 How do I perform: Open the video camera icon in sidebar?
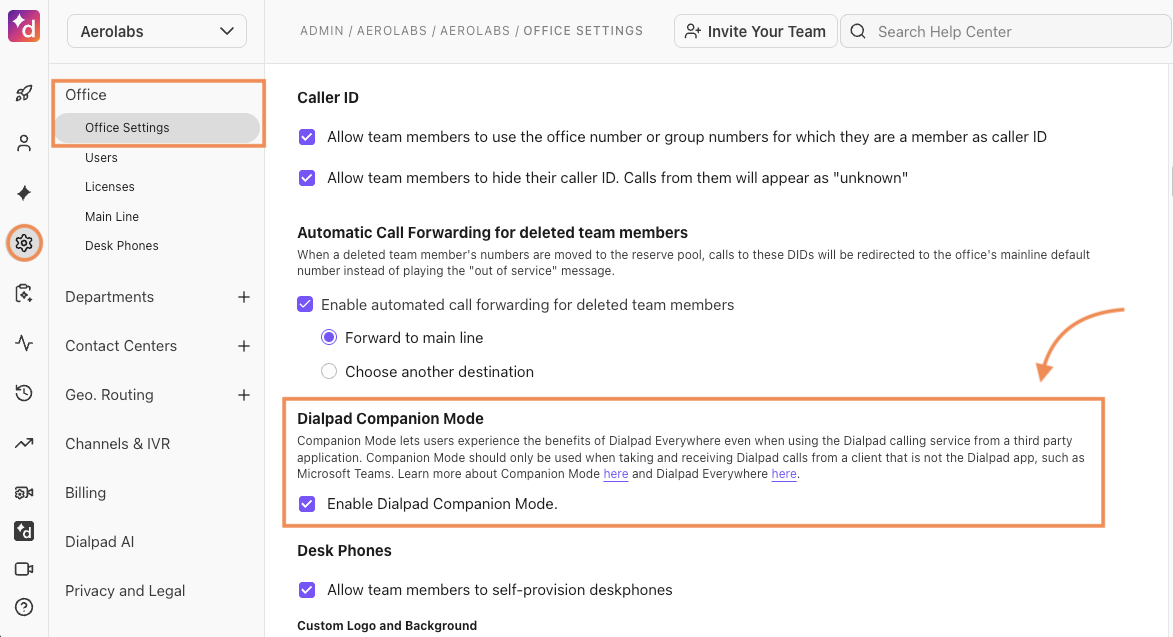point(24,569)
